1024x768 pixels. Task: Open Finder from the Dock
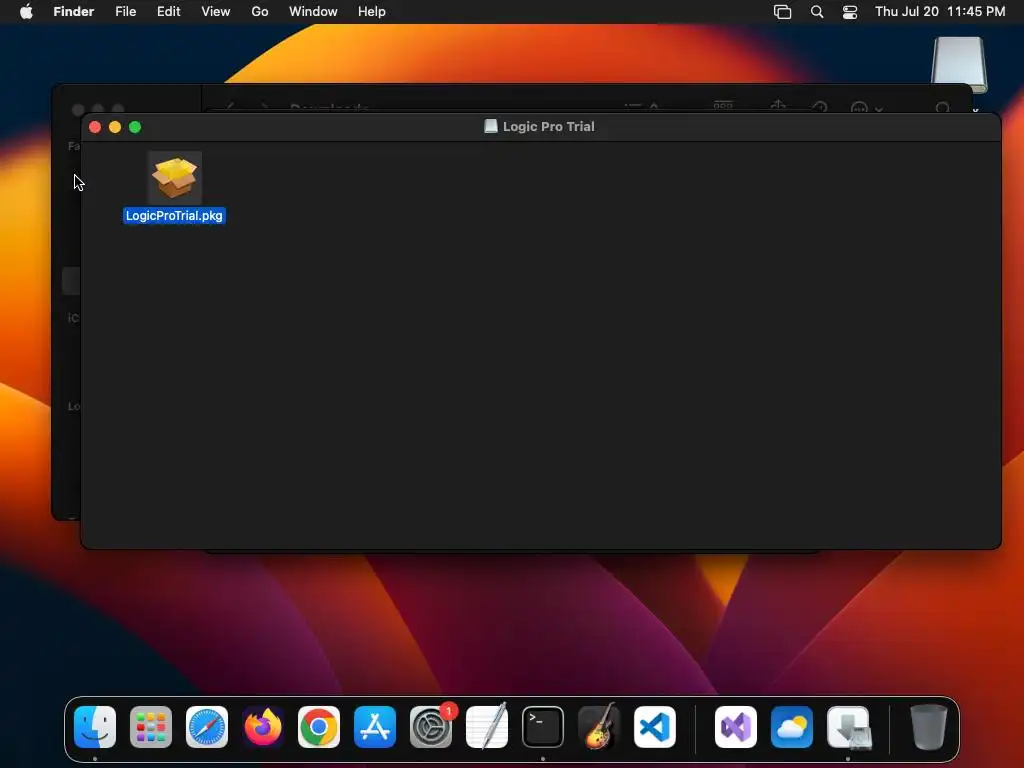95,727
